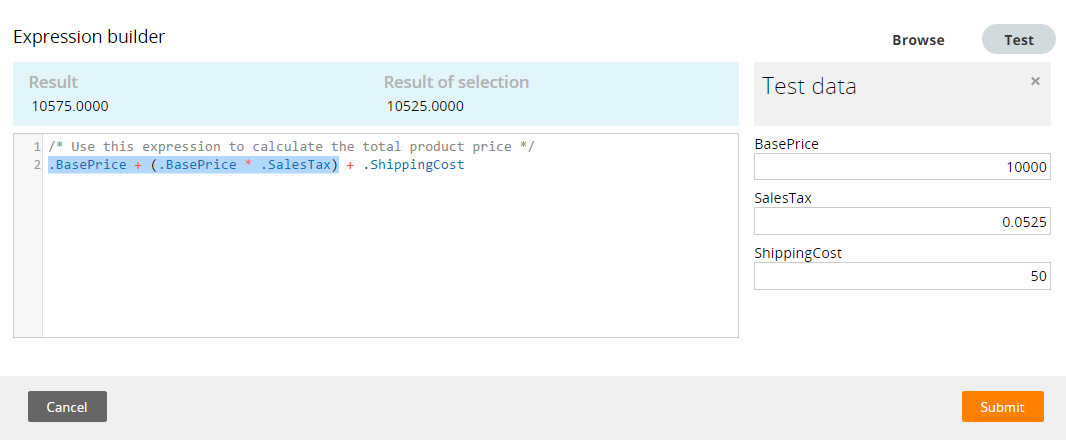Screen dimensions: 1066x440
Task: Click the Result of selection value
Action: [x=425, y=107]
